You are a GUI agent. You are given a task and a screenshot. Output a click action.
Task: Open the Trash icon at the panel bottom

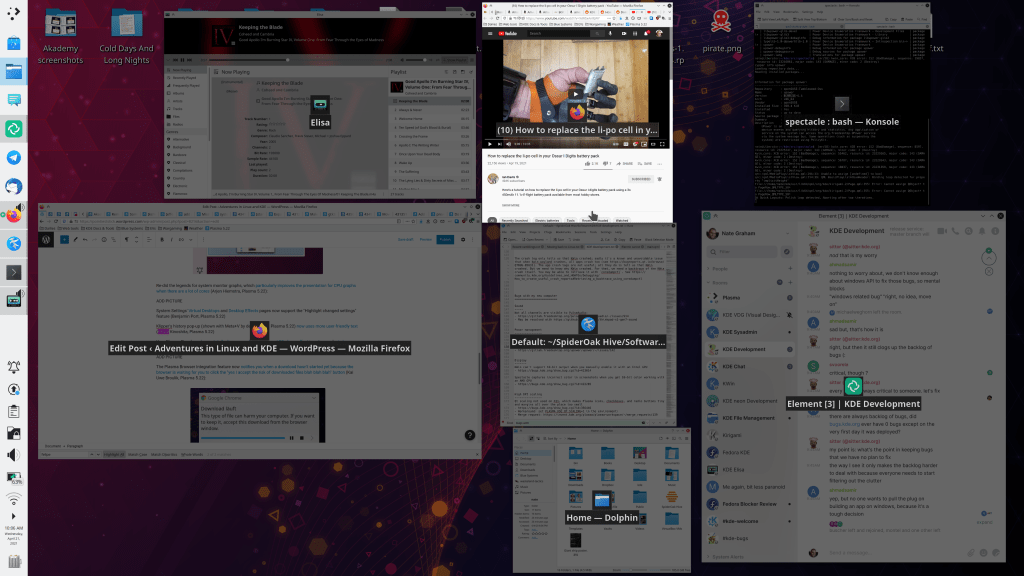coord(15,561)
